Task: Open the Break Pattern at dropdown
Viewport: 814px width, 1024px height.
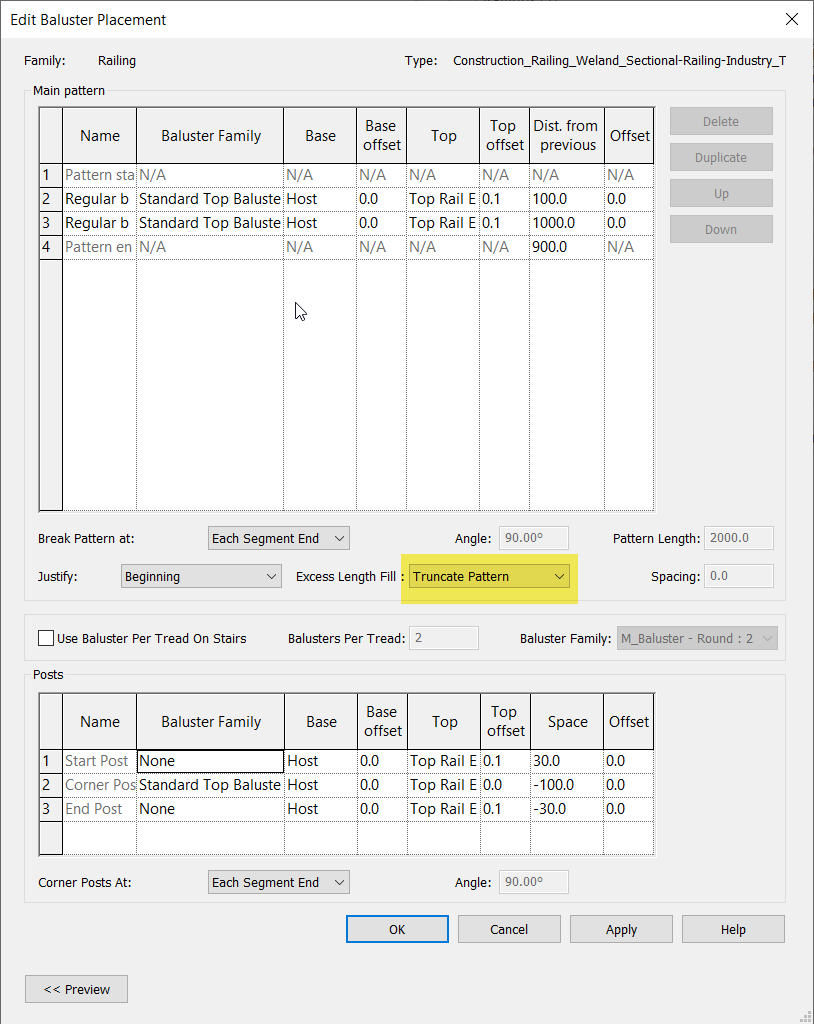Action: point(279,538)
